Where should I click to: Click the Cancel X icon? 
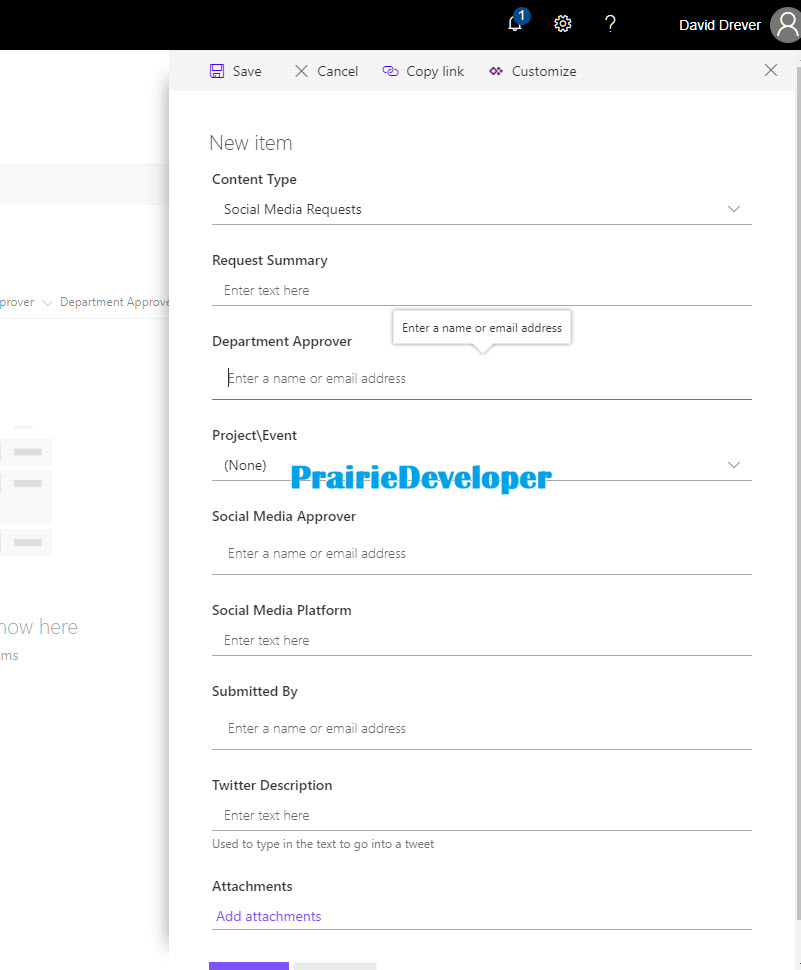(x=301, y=71)
